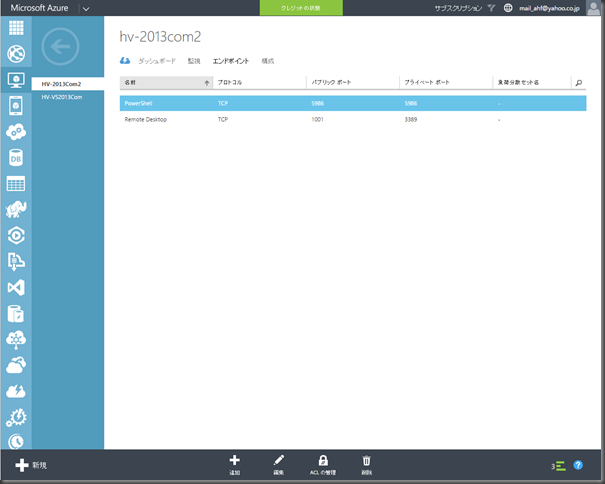Click the Microsoft Azure logo text
Image resolution: width=605 pixels, height=484 pixels.
click(39, 8)
